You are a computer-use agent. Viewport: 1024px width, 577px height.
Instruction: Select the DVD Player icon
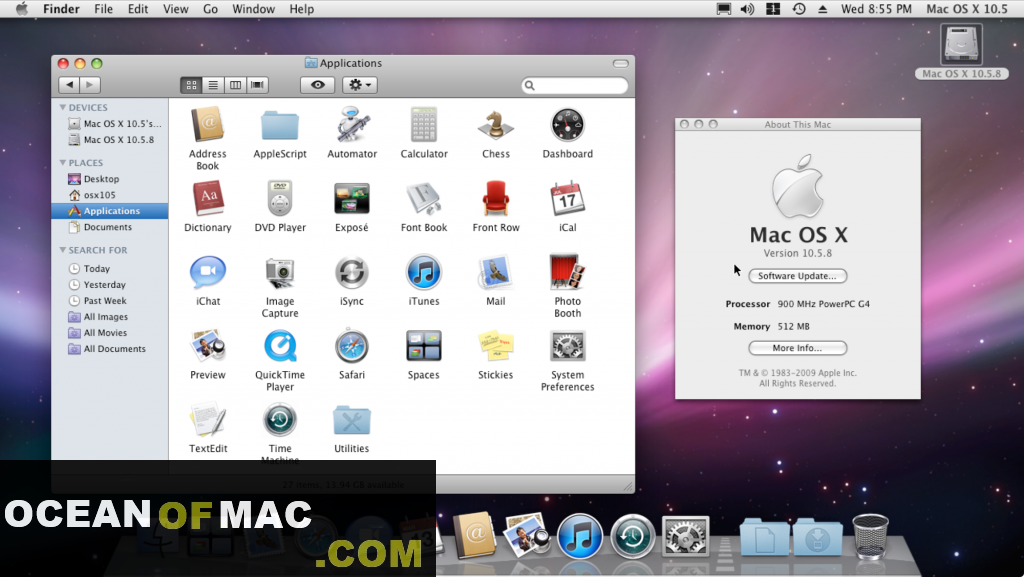[280, 198]
